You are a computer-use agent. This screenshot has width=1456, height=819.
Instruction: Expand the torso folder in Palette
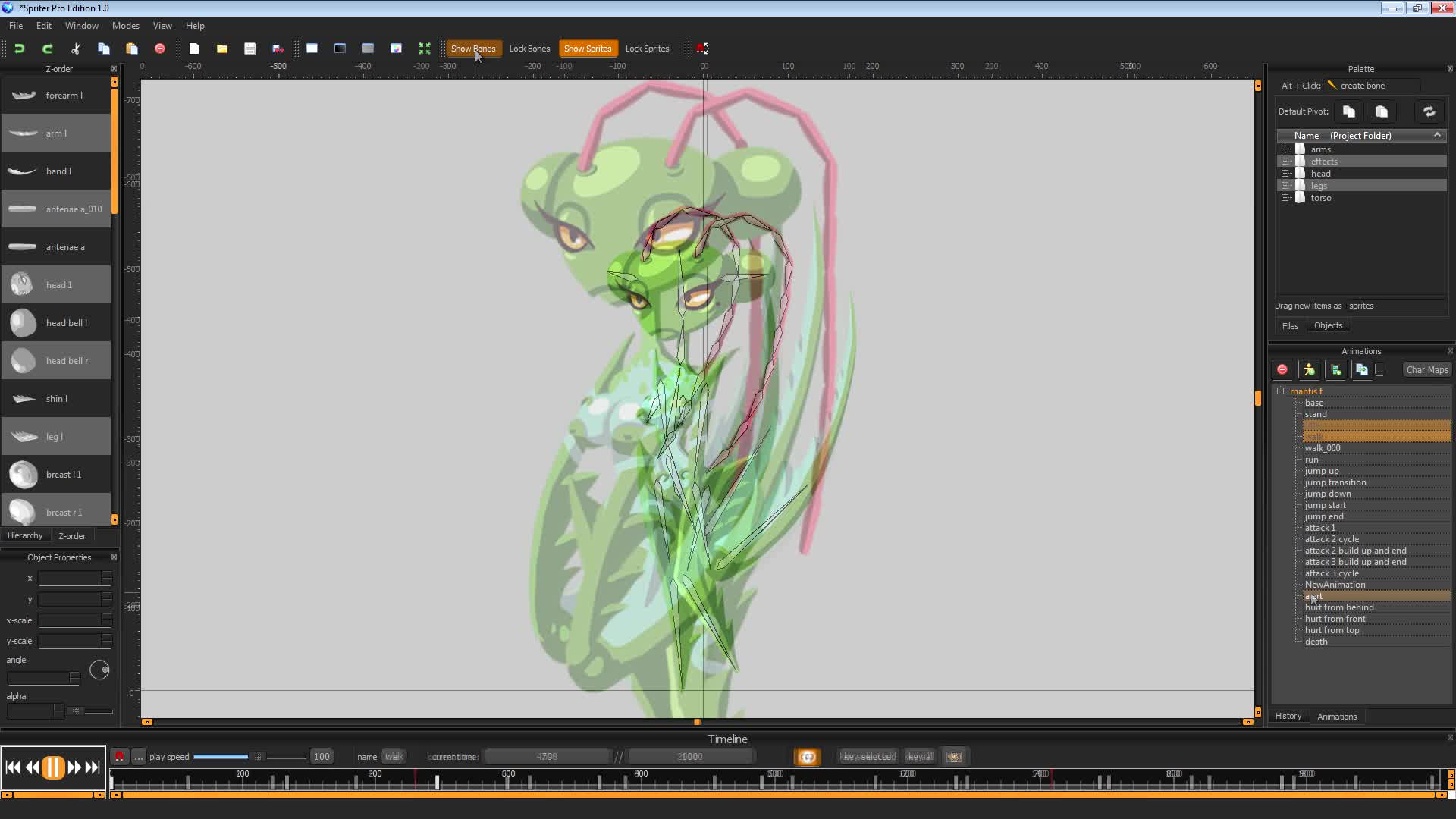click(1285, 198)
